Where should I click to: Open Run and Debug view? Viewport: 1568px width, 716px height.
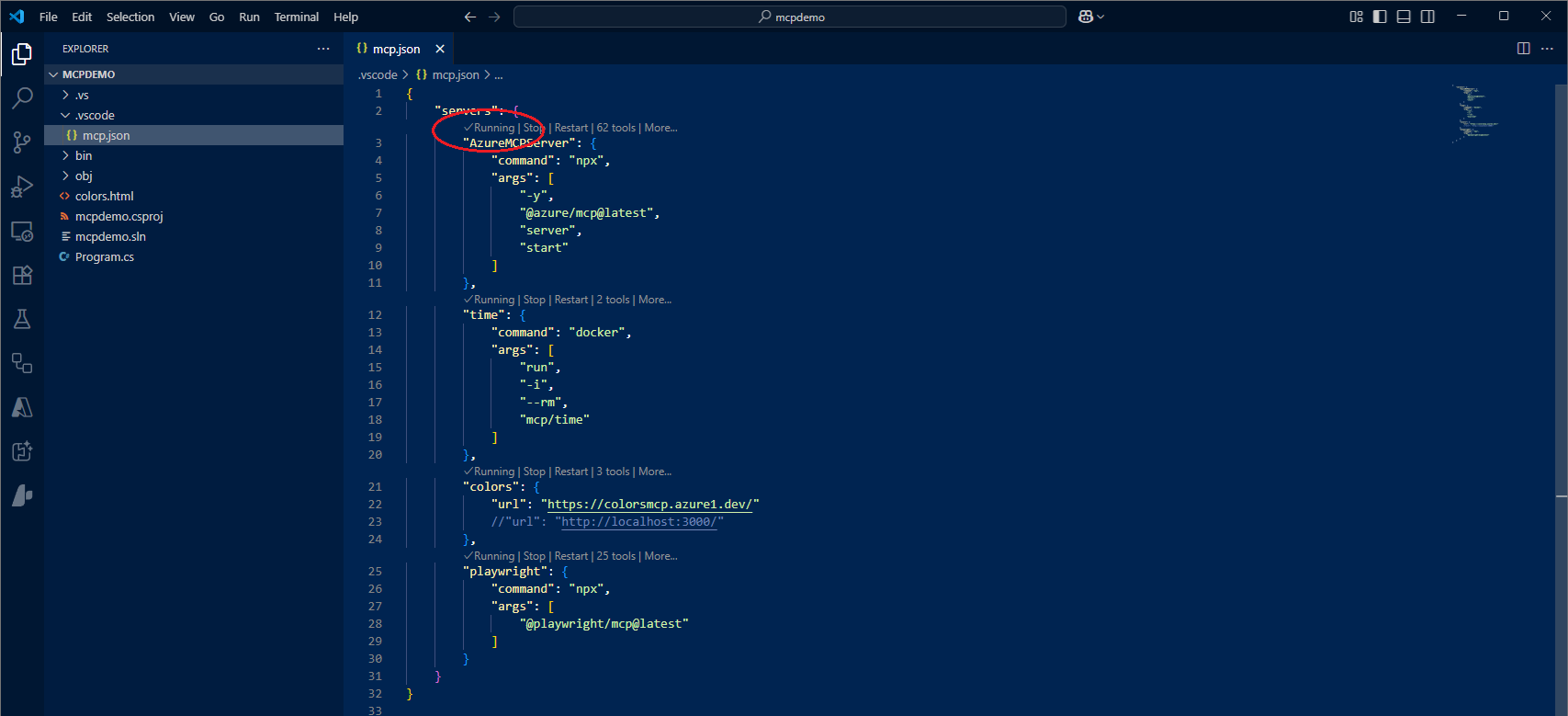(x=22, y=187)
